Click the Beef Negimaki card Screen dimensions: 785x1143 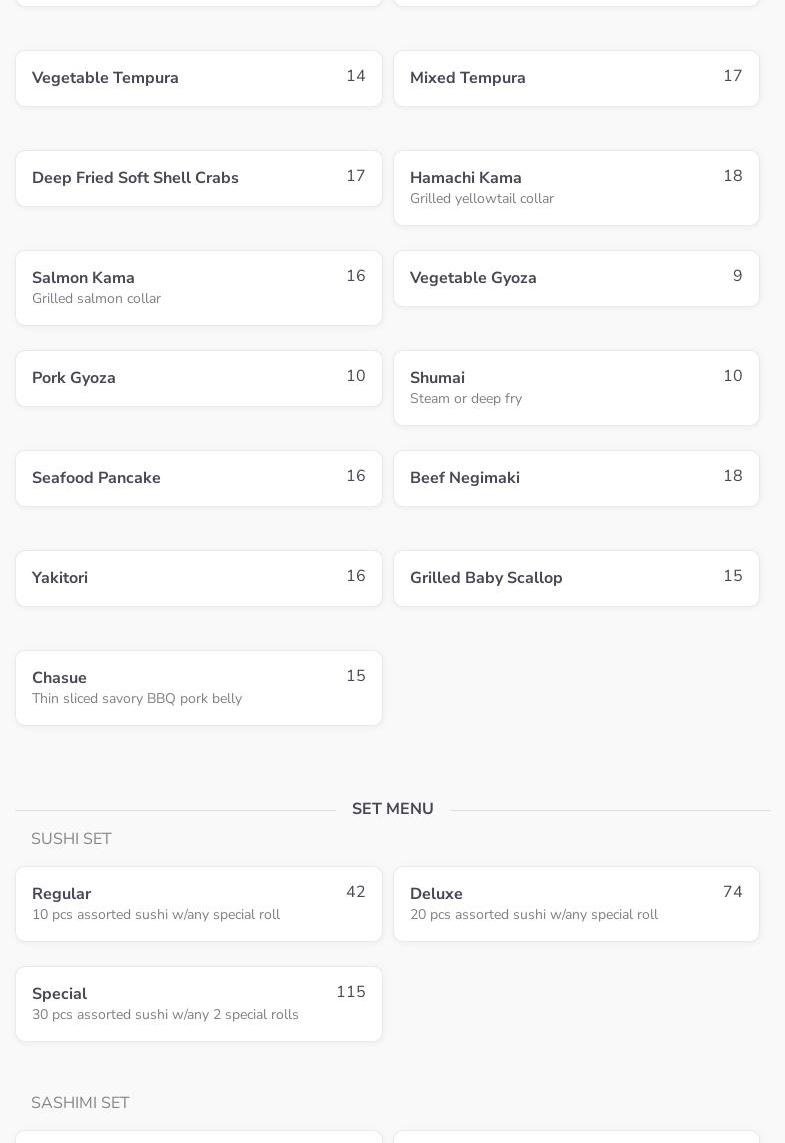576,478
